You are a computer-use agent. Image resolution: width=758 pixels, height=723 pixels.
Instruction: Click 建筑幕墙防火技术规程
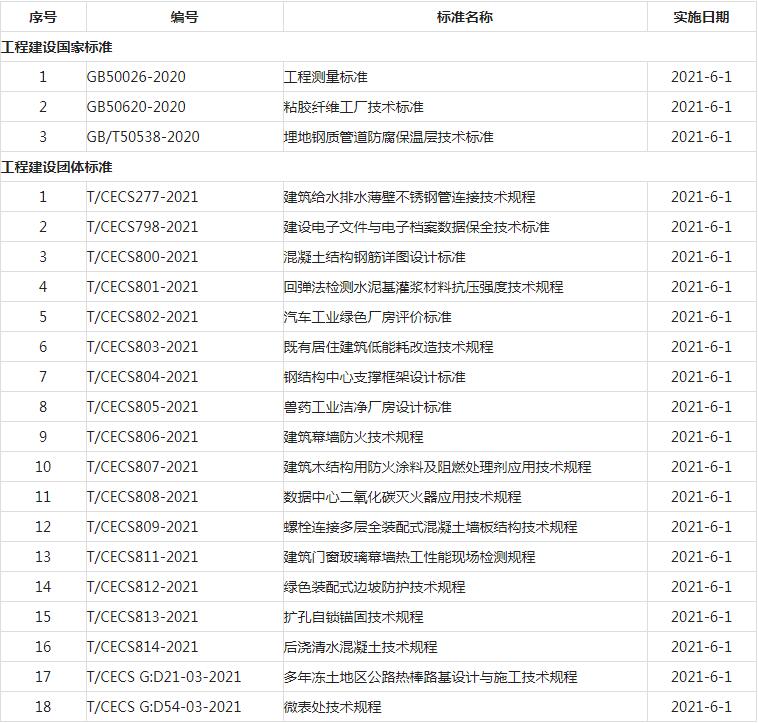tap(353, 436)
